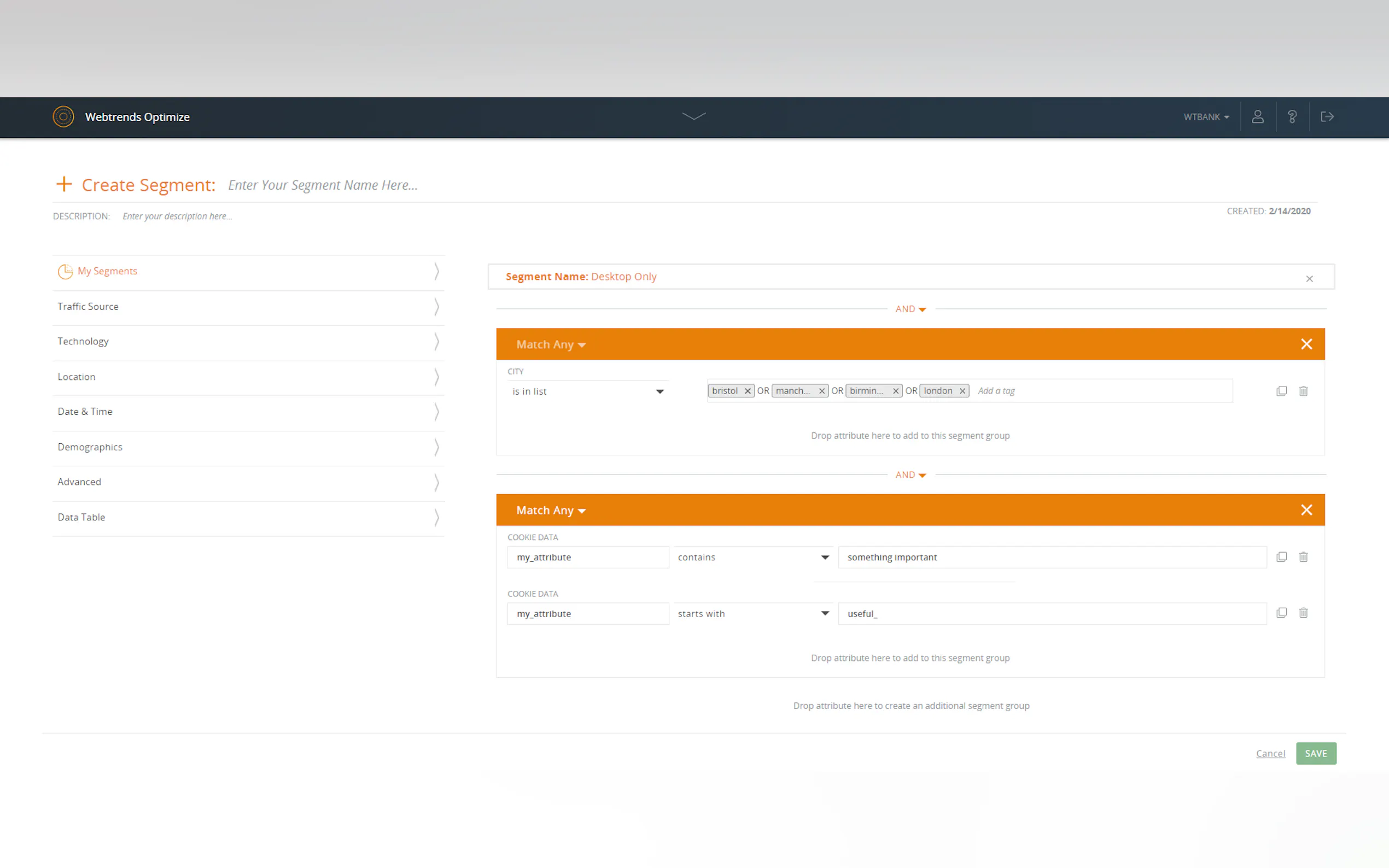The height and width of the screenshot is (868, 1389).
Task: Click the logout icon in header
Action: 1327,116
